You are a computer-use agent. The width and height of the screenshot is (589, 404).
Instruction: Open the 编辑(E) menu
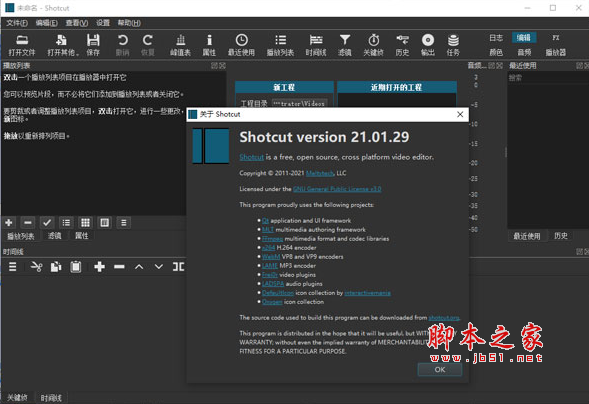[47, 23]
